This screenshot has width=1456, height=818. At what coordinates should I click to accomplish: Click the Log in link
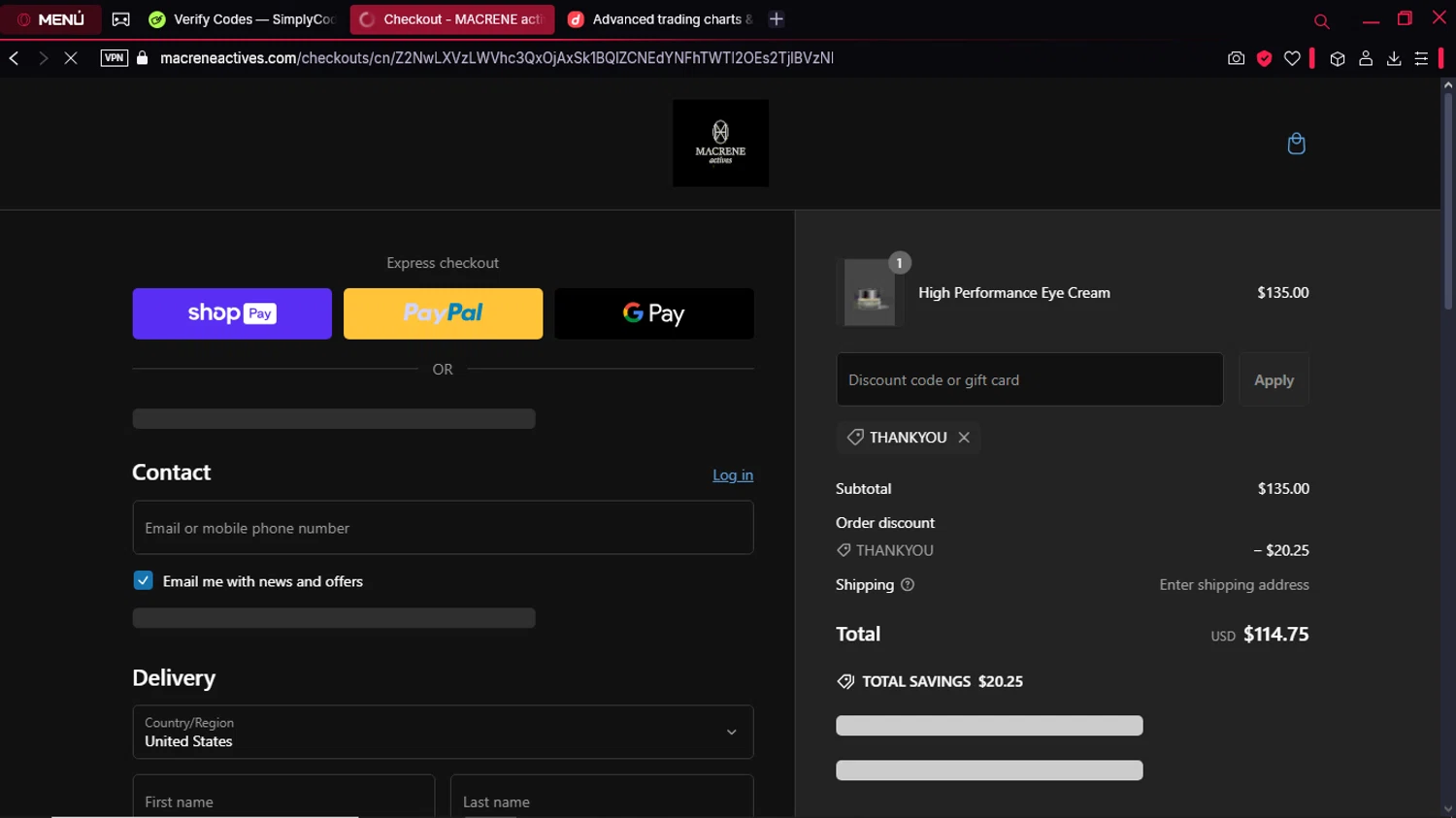(733, 474)
